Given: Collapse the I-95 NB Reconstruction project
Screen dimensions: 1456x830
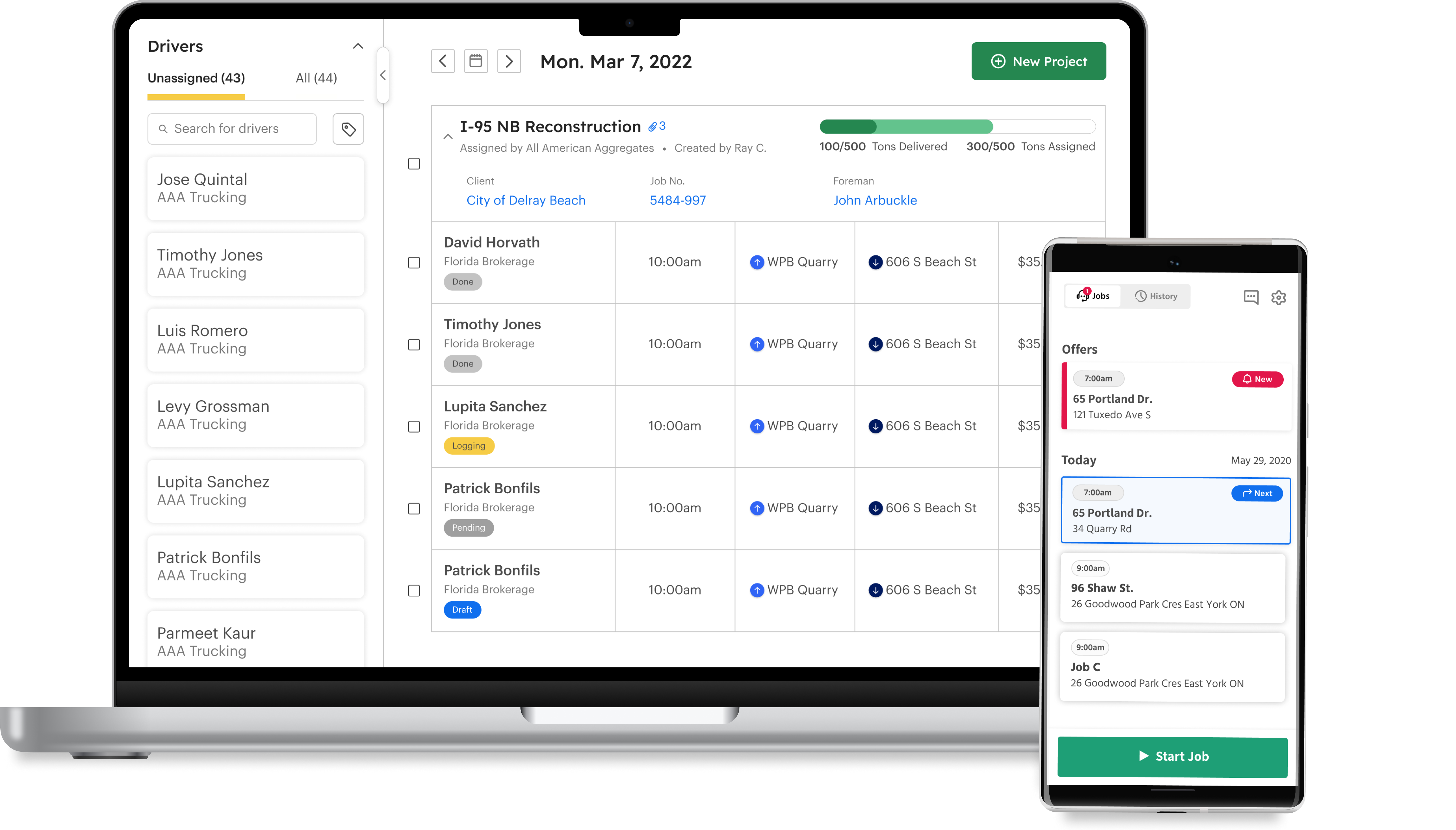Looking at the screenshot, I should (448, 136).
